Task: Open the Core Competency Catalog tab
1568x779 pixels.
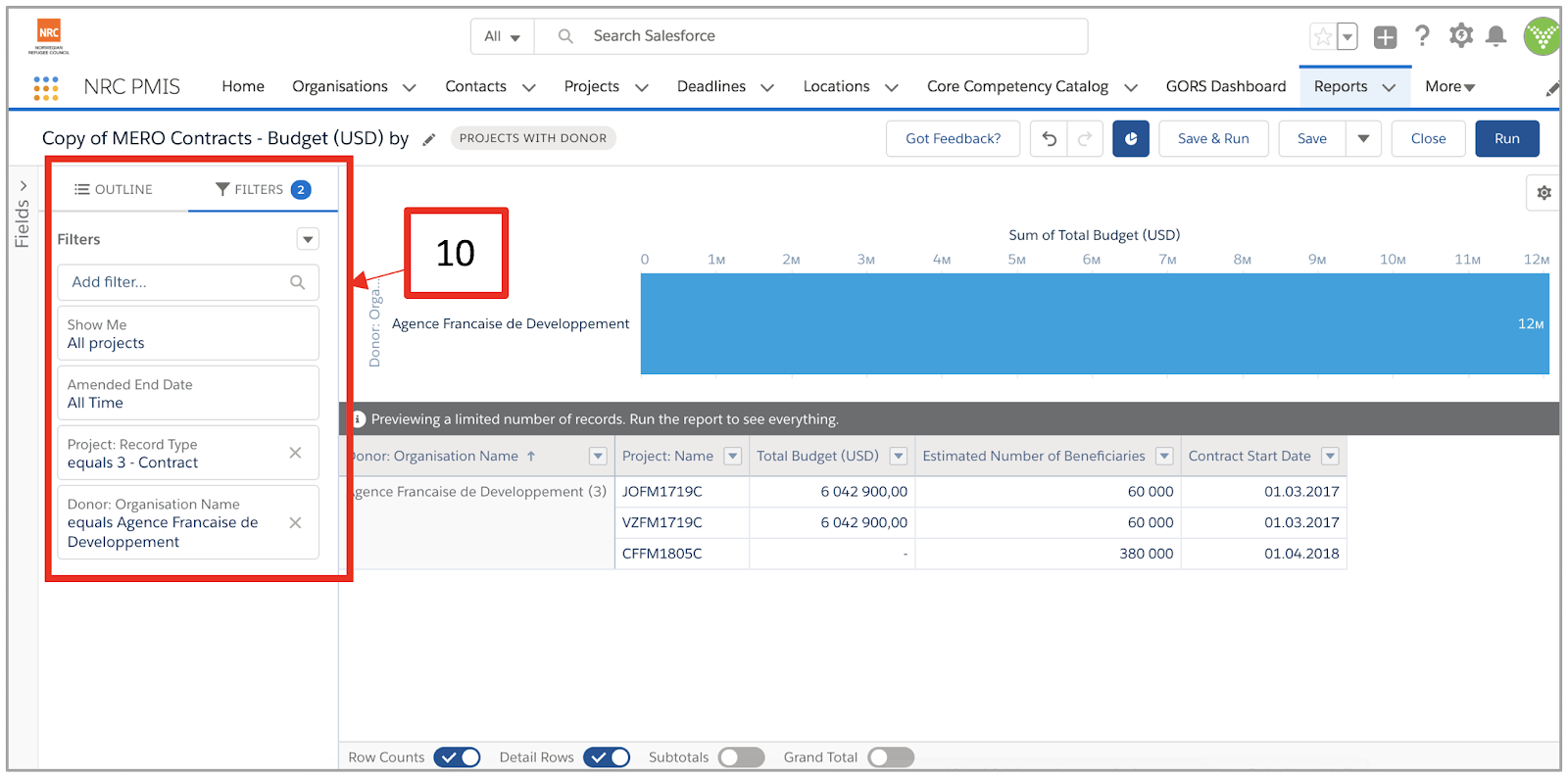Action: (x=1017, y=87)
